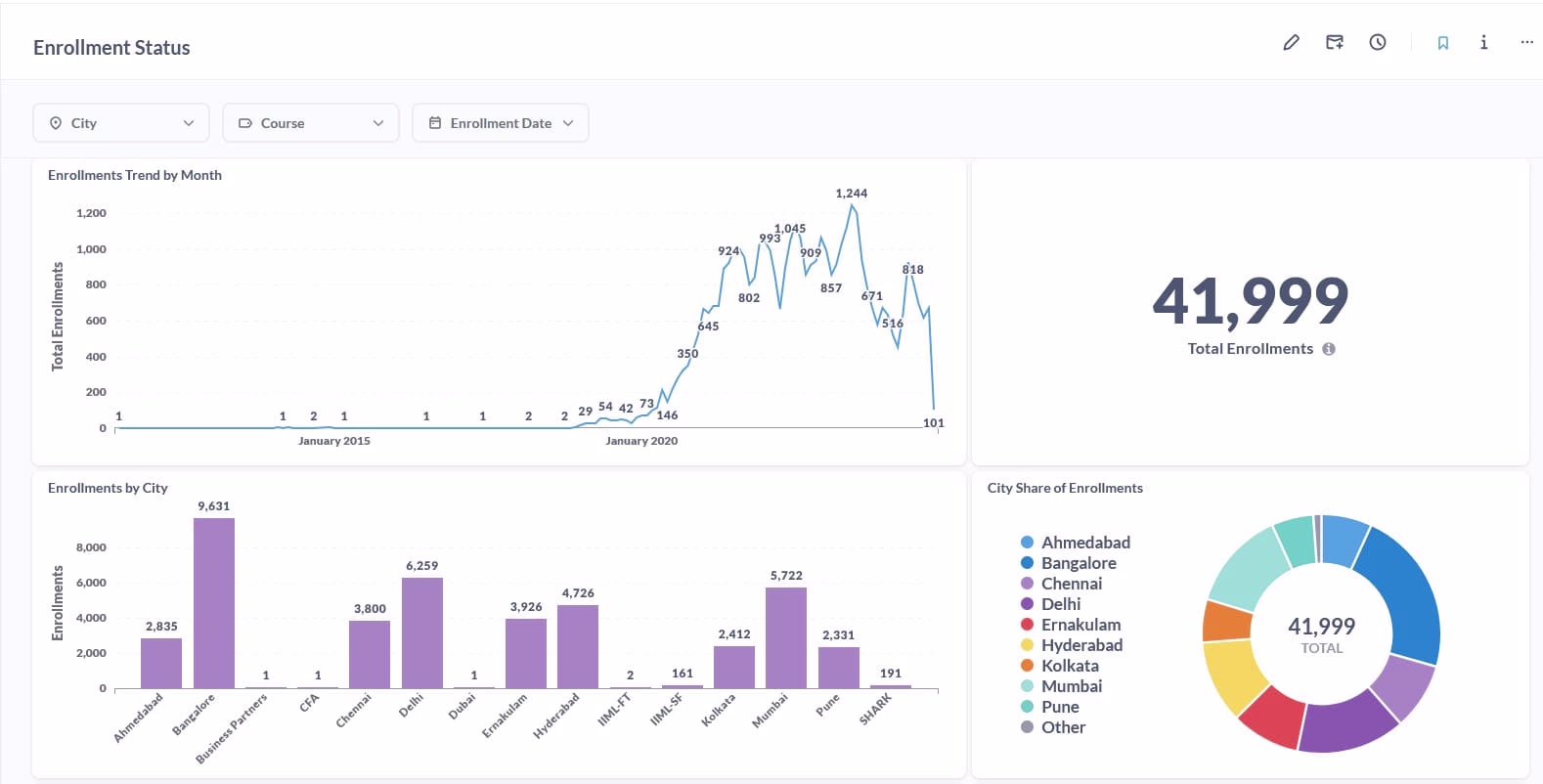Open the dashboard subscription envelope icon
The image size is (1543, 784).
click(1334, 42)
